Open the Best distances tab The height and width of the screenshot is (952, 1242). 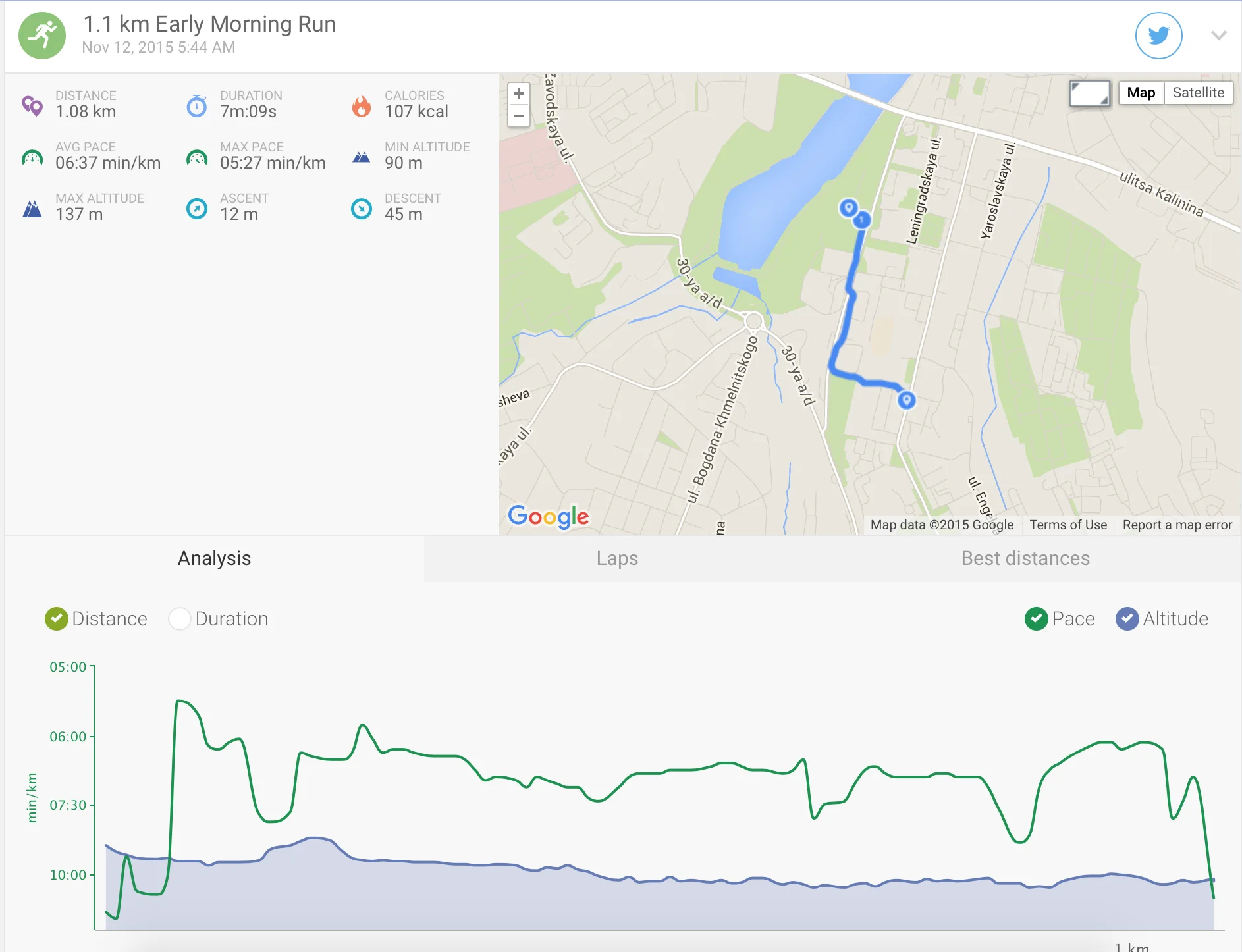coord(1025,558)
